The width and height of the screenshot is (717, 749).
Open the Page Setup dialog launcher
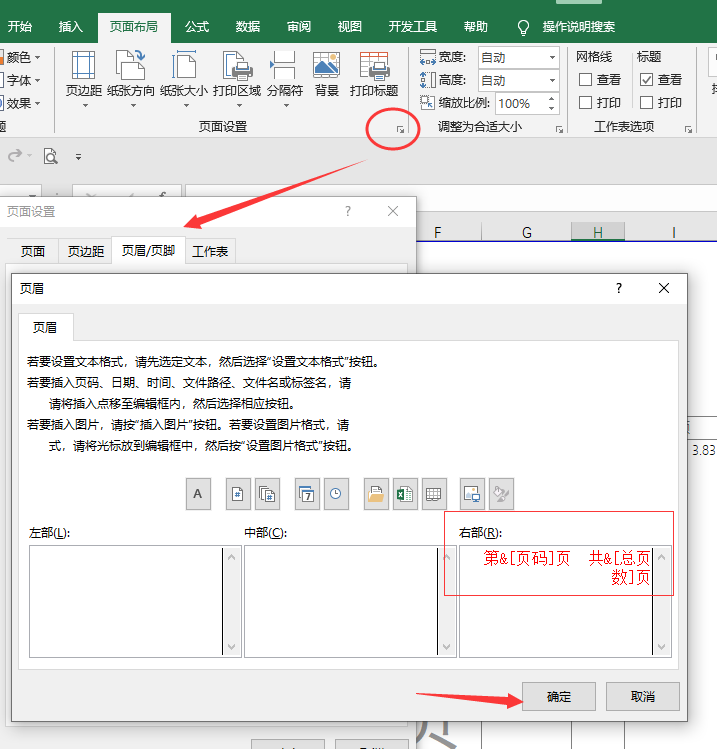click(400, 129)
